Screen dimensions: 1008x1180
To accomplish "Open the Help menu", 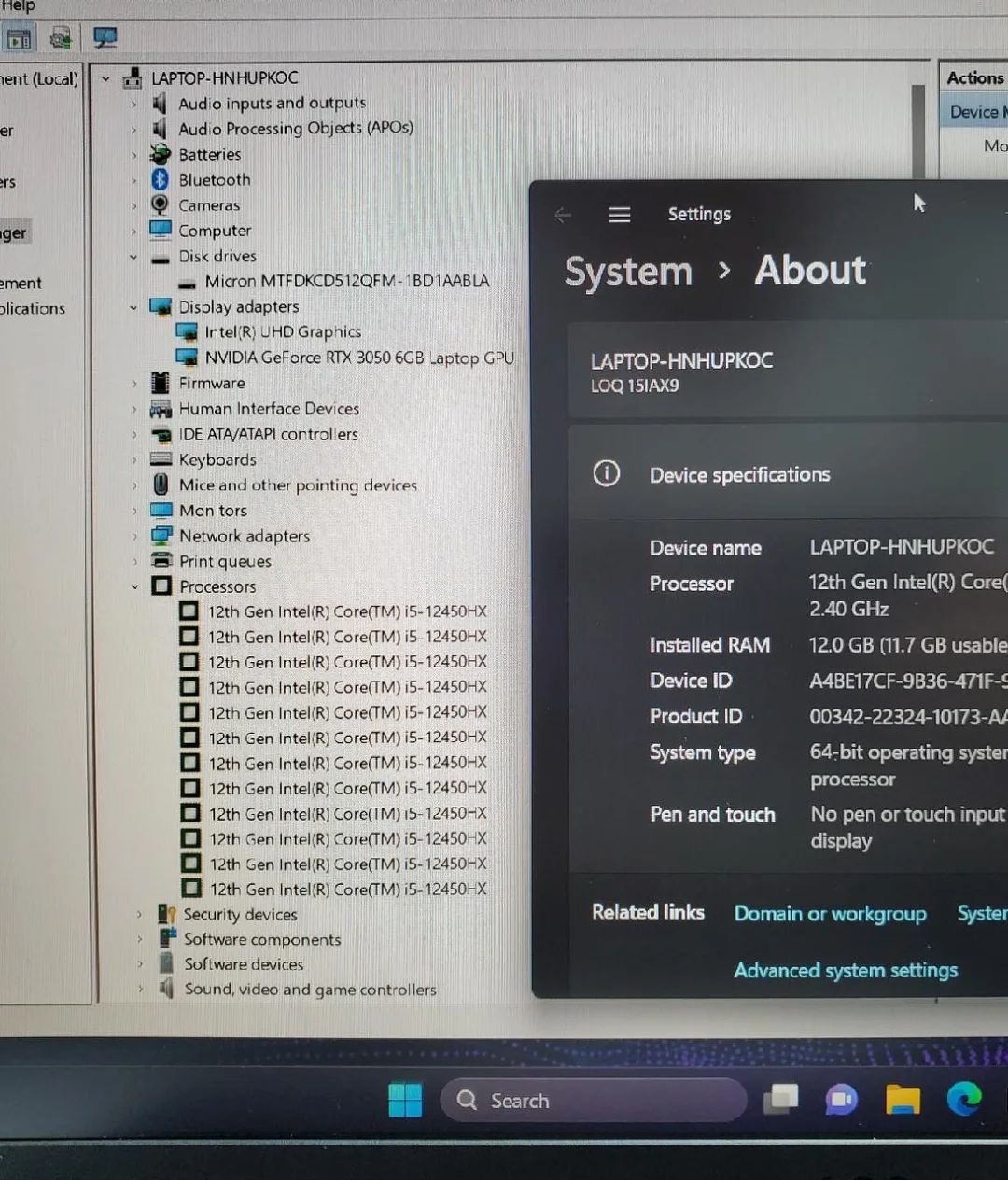I will point(18,7).
